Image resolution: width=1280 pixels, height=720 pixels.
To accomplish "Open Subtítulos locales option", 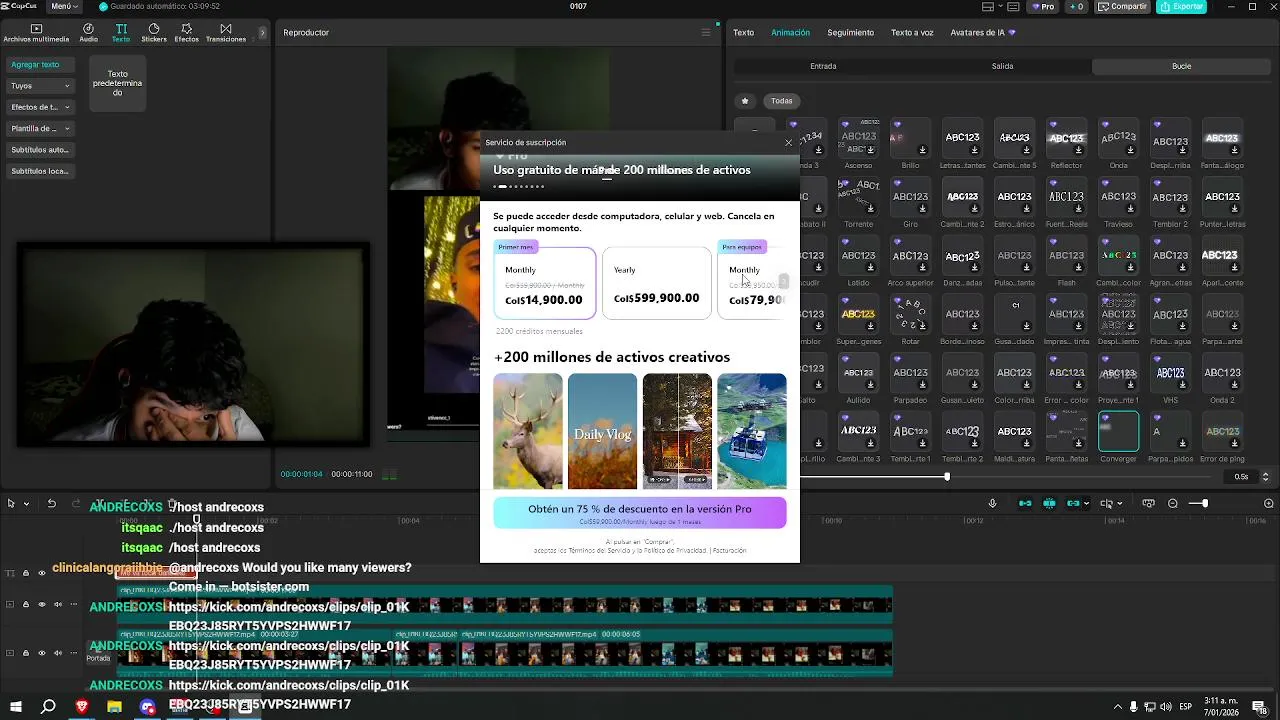I will pyautogui.click(x=40, y=171).
